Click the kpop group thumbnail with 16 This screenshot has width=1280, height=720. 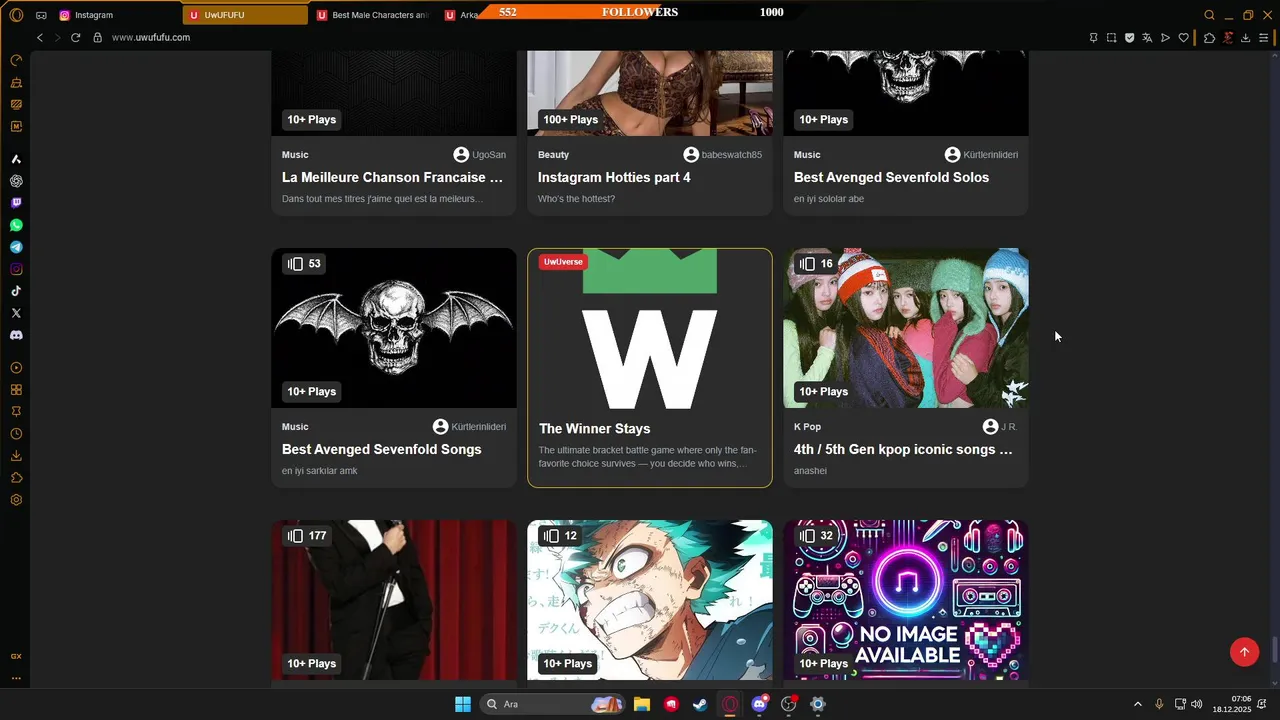(906, 328)
